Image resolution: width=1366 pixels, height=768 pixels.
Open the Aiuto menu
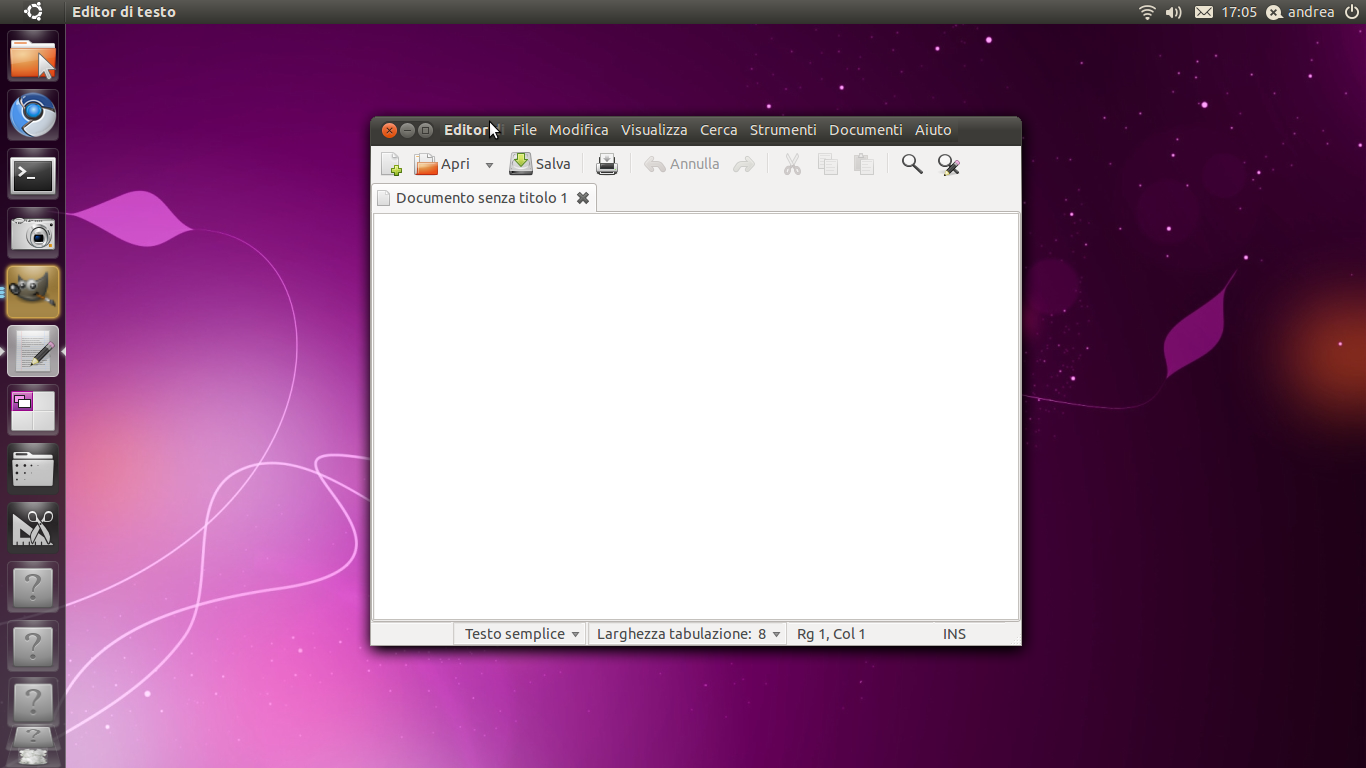pyautogui.click(x=933, y=130)
